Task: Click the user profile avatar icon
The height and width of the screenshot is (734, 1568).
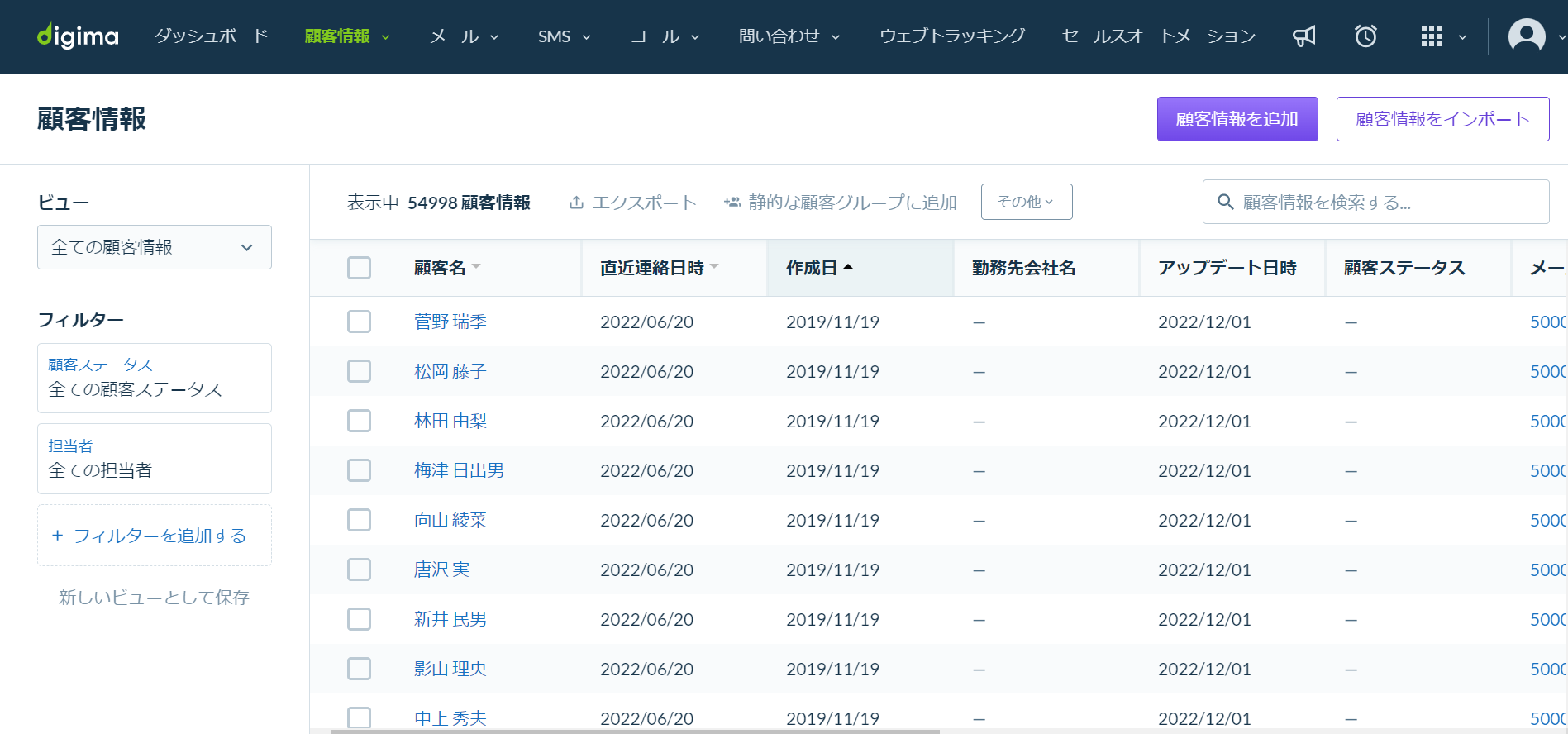Action: point(1527,36)
